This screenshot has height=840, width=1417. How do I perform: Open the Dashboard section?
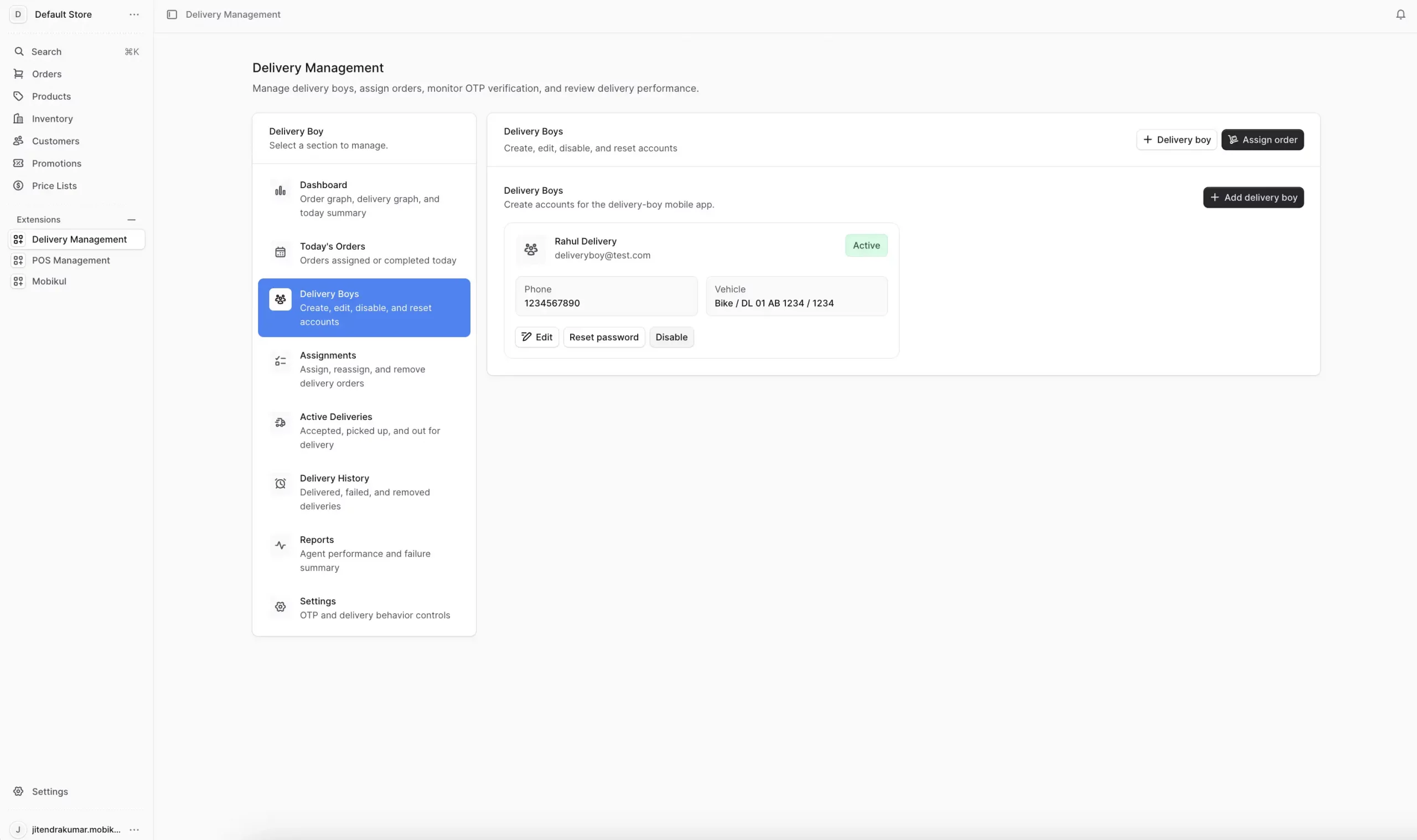pyautogui.click(x=364, y=199)
